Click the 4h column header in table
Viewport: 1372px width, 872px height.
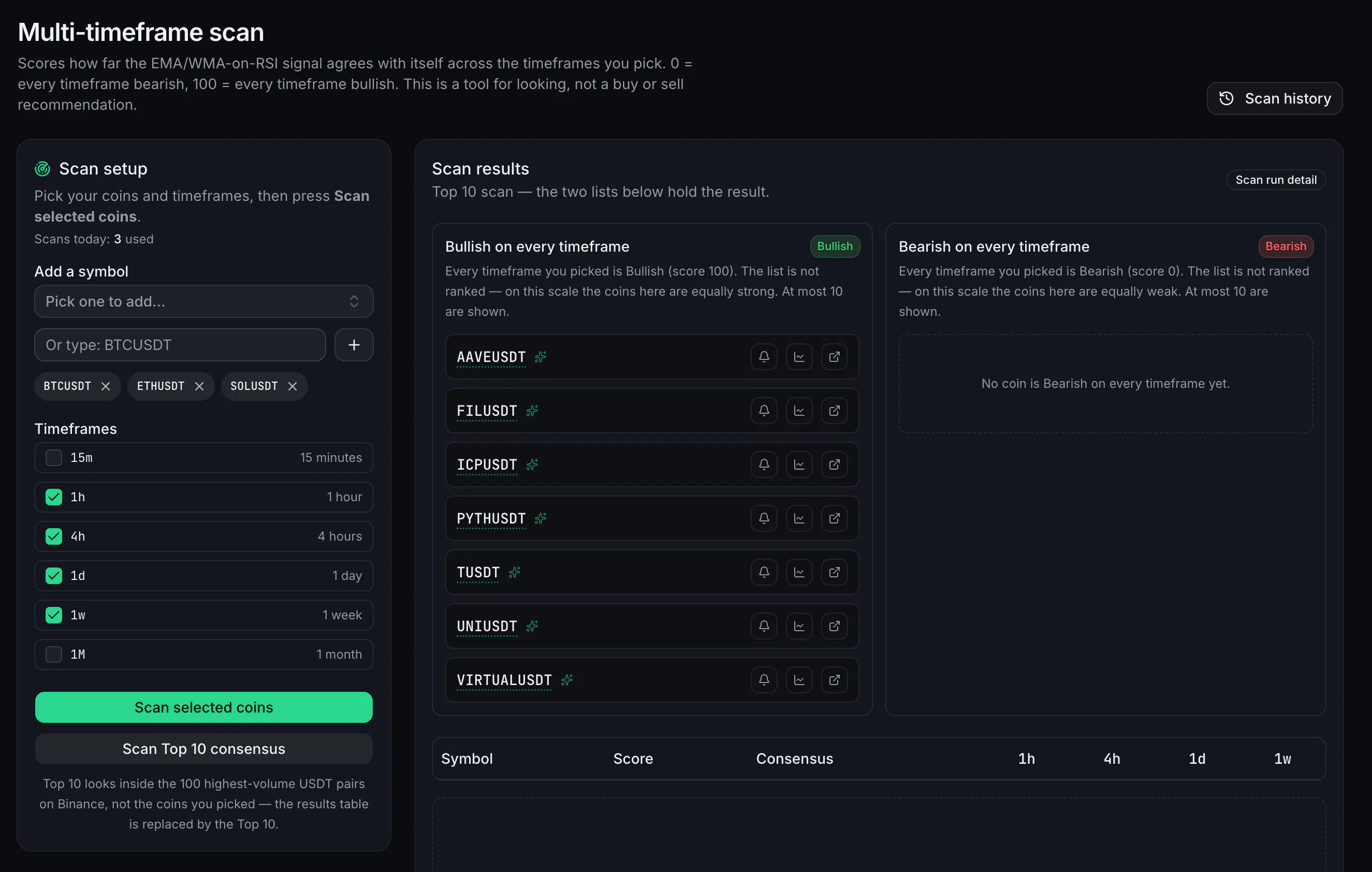coord(1112,759)
